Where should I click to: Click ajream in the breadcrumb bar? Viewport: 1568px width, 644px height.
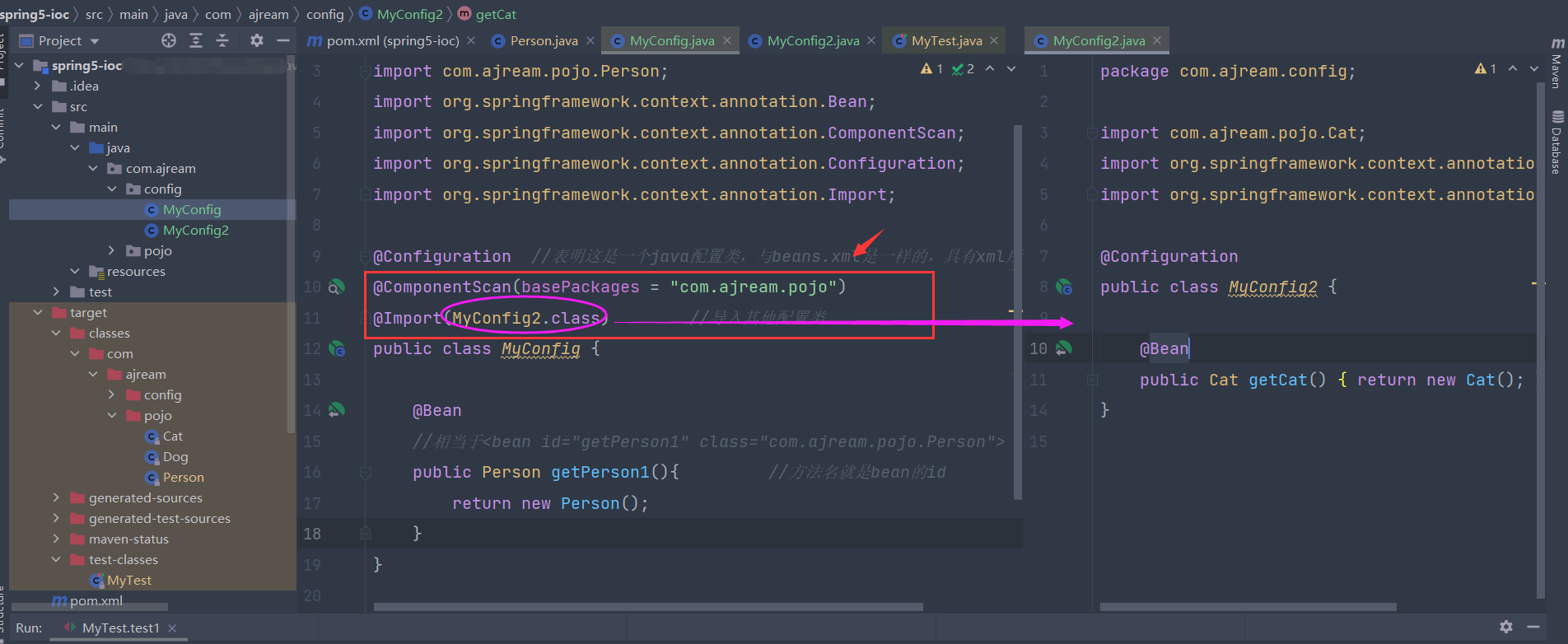coord(268,14)
